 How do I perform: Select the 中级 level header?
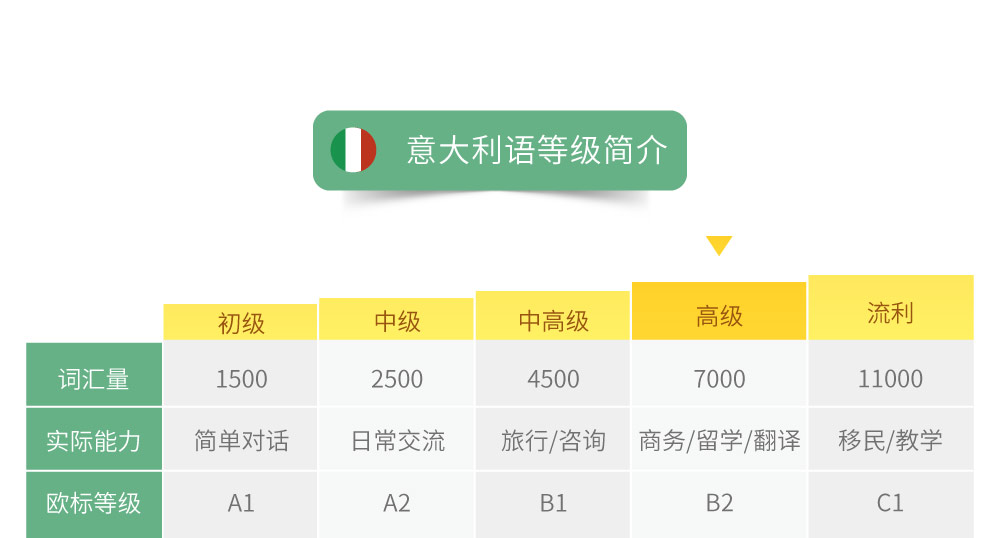[x=397, y=319]
